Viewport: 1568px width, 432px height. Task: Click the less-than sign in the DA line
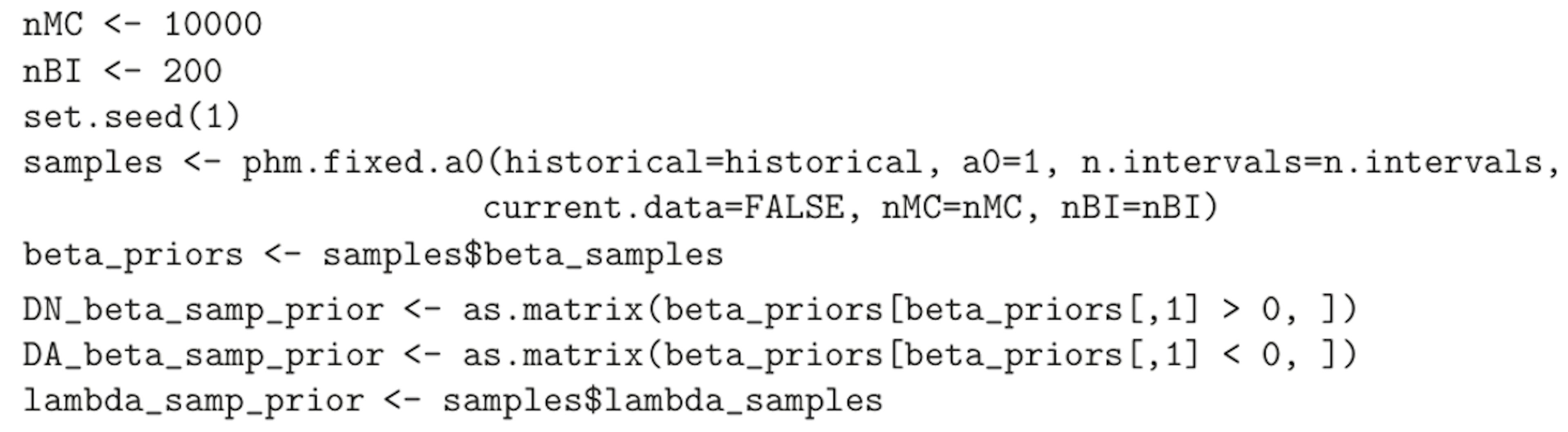1230,355
